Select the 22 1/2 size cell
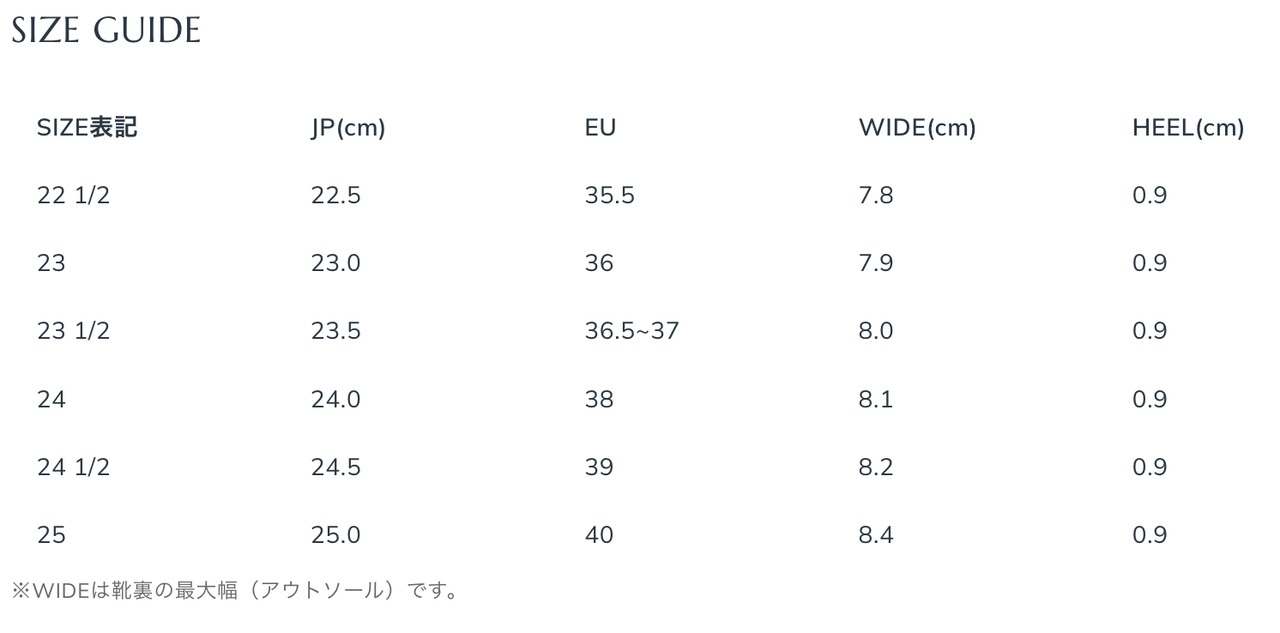Image resolution: width=1280 pixels, height=633 pixels. (x=73, y=195)
